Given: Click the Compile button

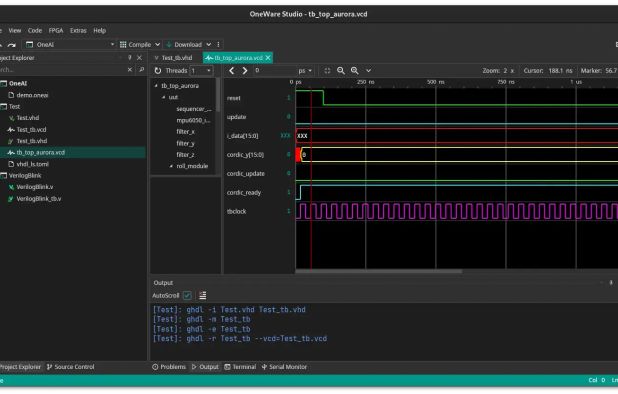Looking at the screenshot, I should point(136,45).
